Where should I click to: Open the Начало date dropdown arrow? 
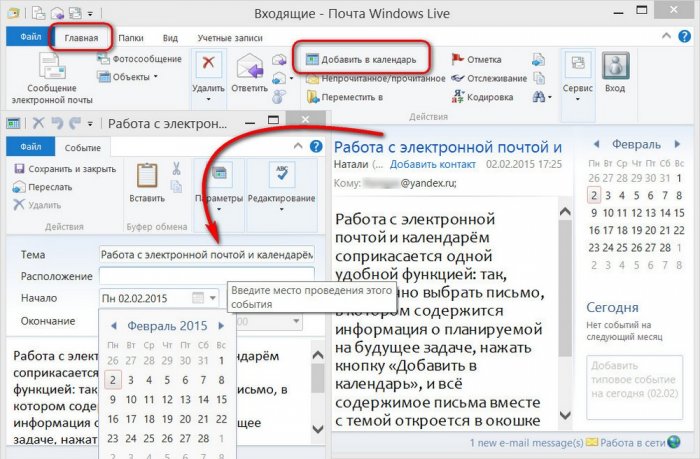[213, 298]
